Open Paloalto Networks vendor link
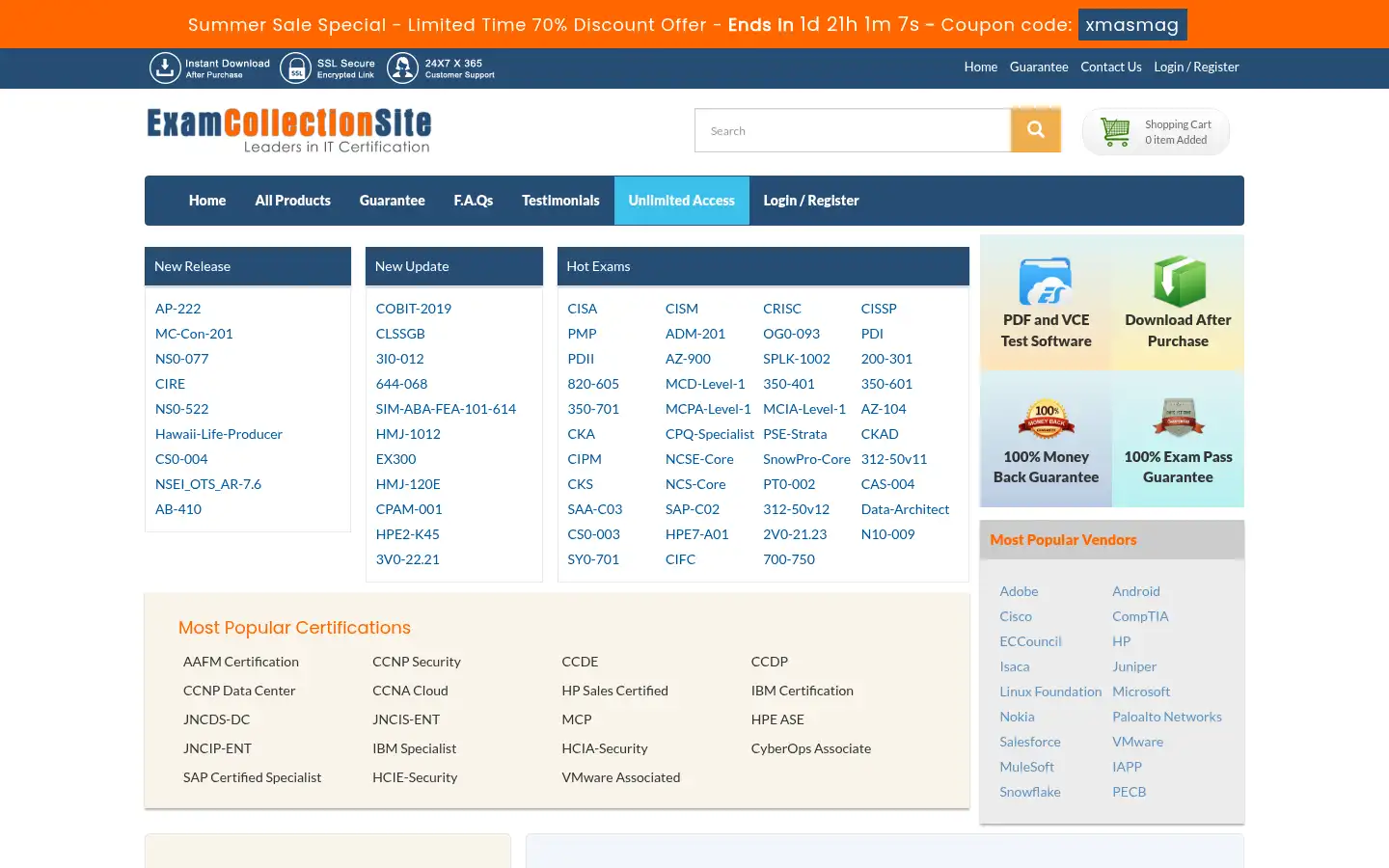This screenshot has height=868, width=1389. click(x=1167, y=717)
